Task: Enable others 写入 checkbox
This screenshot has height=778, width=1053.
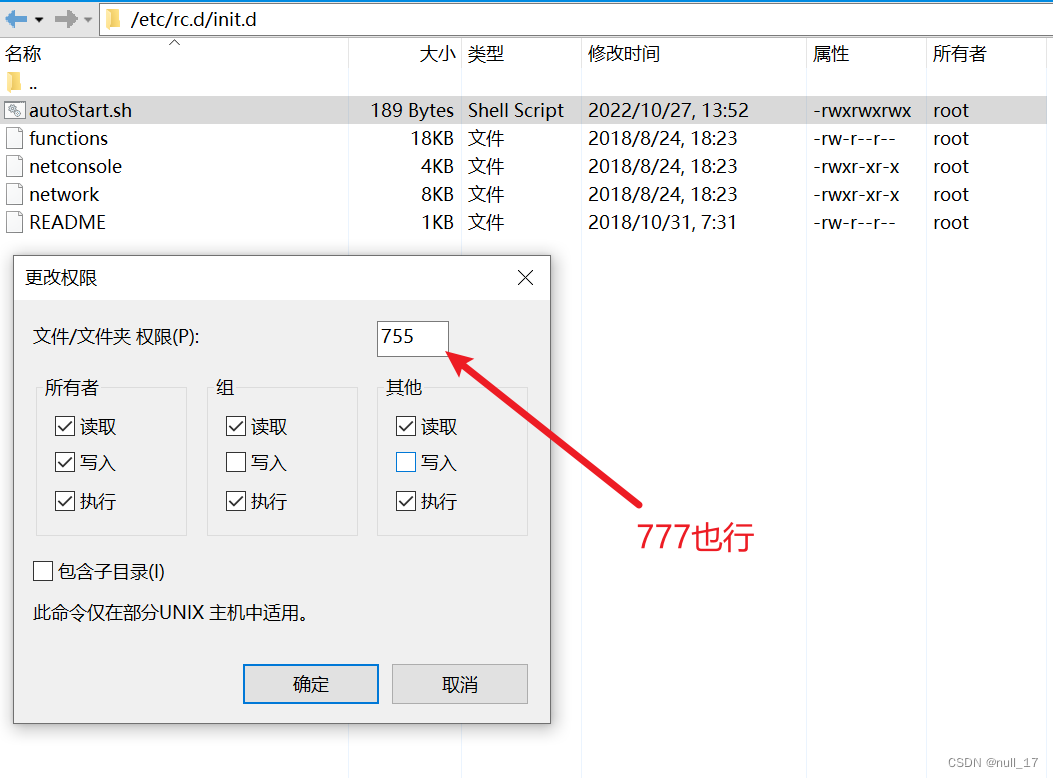Action: (x=406, y=462)
